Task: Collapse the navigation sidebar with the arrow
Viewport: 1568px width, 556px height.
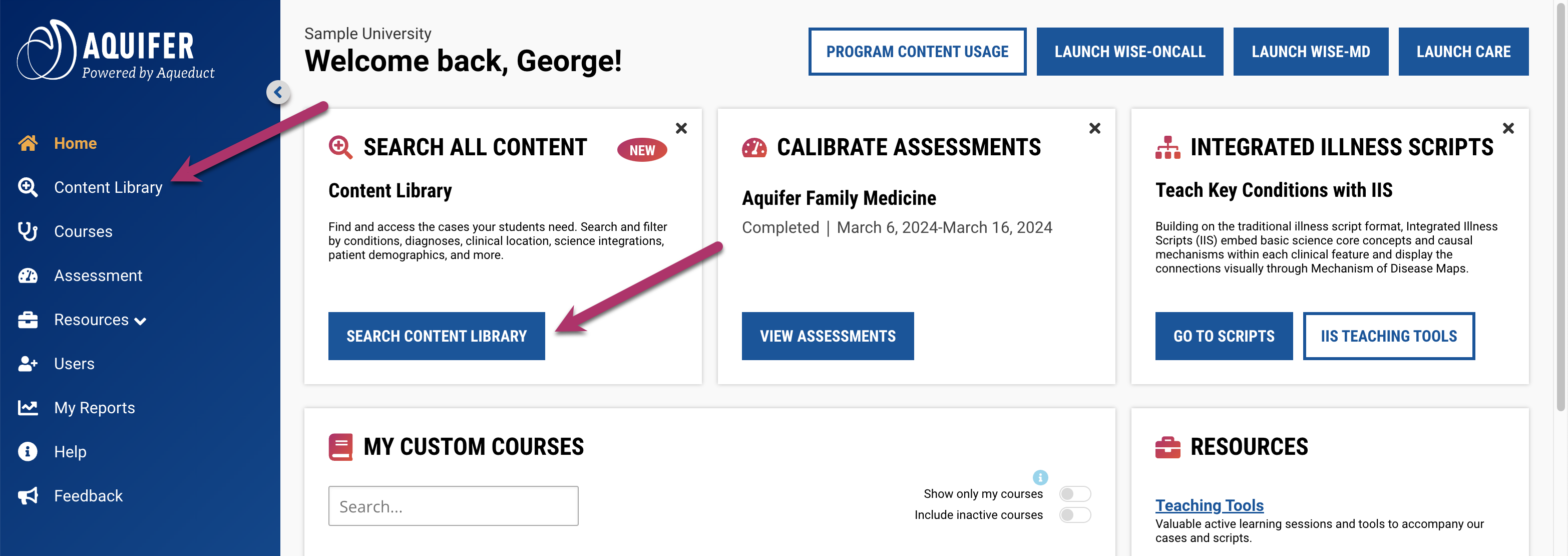Action: [x=277, y=92]
